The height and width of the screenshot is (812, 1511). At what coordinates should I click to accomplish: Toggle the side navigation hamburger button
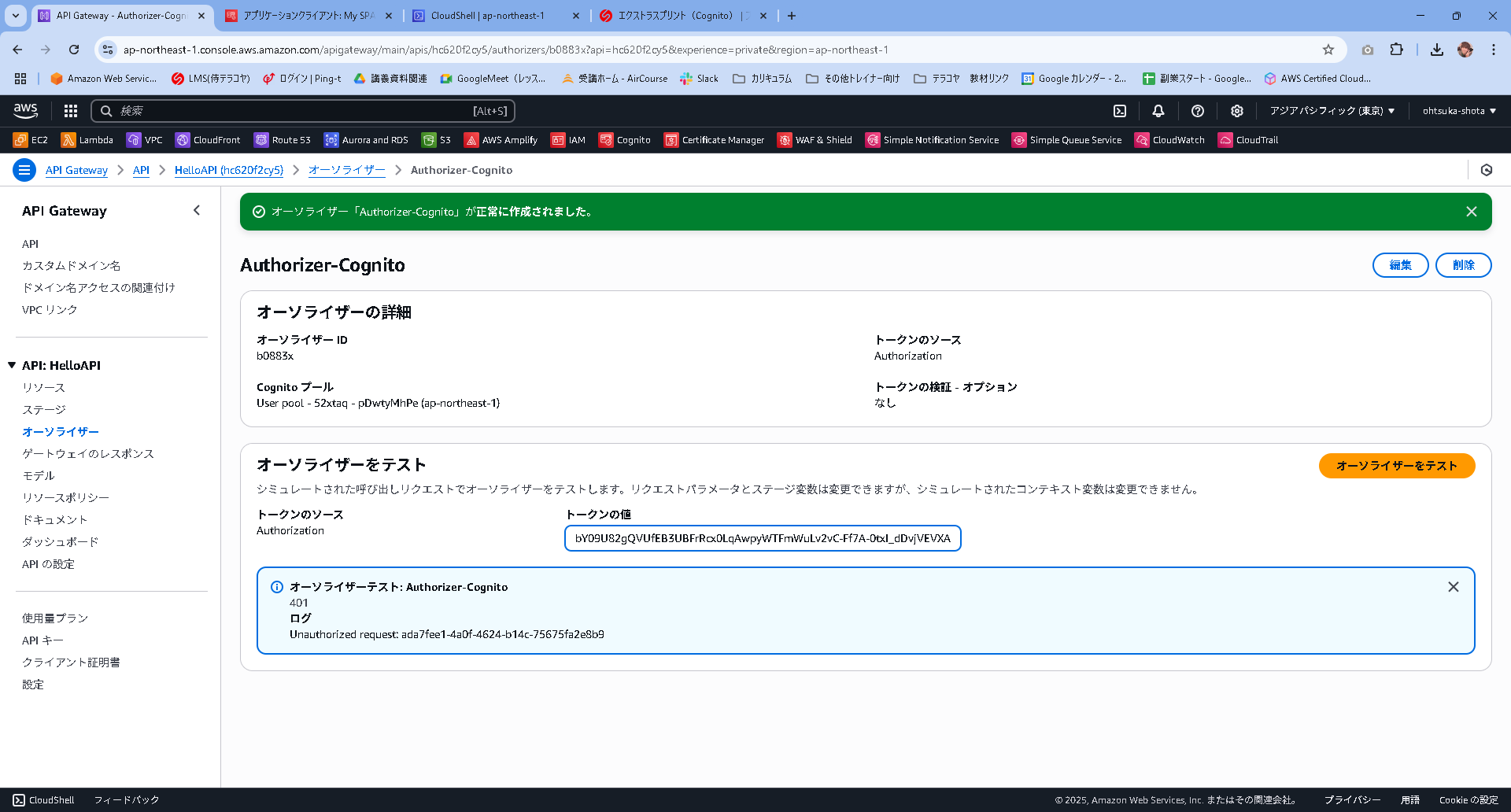24,170
